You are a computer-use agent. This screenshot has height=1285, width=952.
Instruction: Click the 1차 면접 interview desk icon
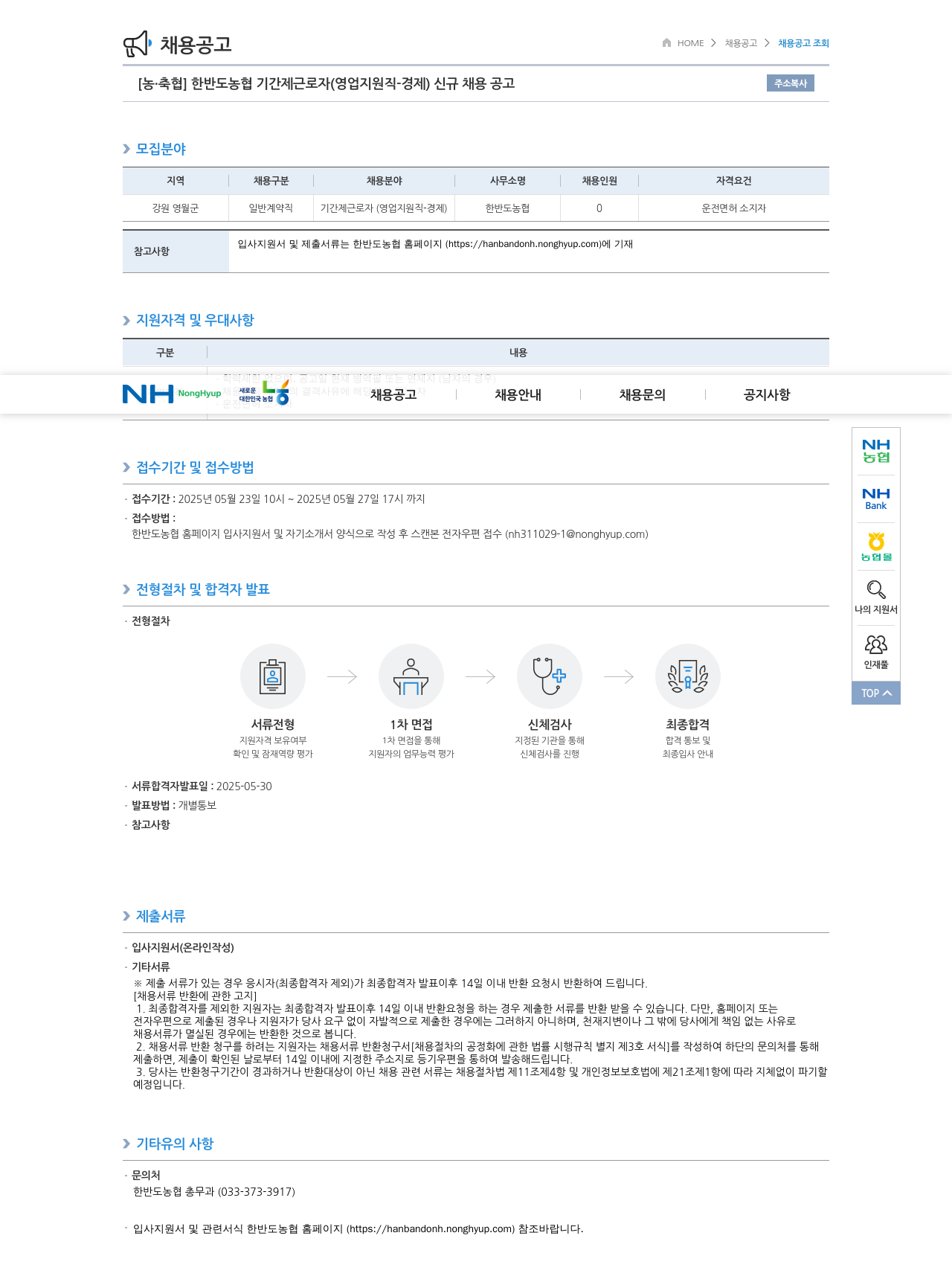pos(411,676)
